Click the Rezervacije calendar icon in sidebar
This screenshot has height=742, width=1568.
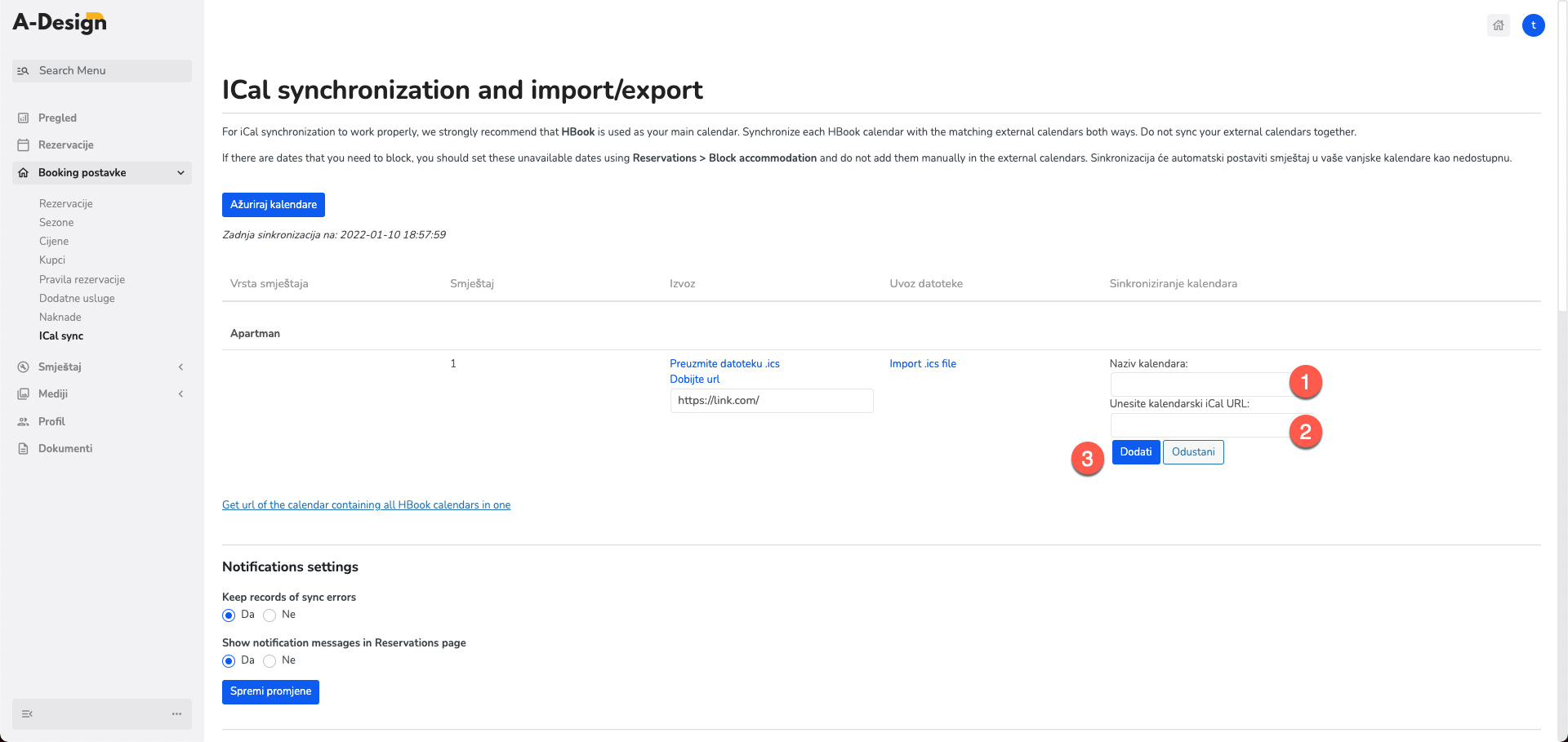24,145
